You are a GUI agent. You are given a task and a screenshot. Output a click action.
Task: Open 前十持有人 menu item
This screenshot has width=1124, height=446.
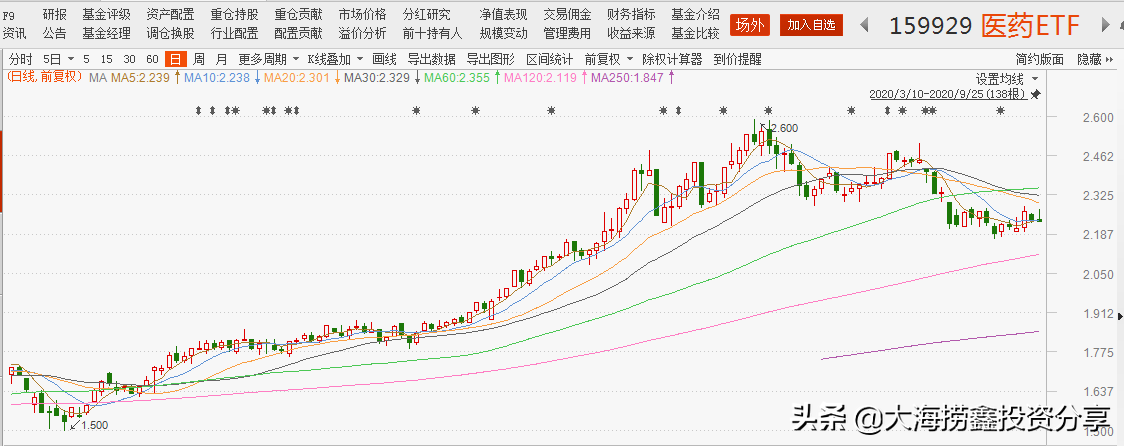pyautogui.click(x=432, y=33)
